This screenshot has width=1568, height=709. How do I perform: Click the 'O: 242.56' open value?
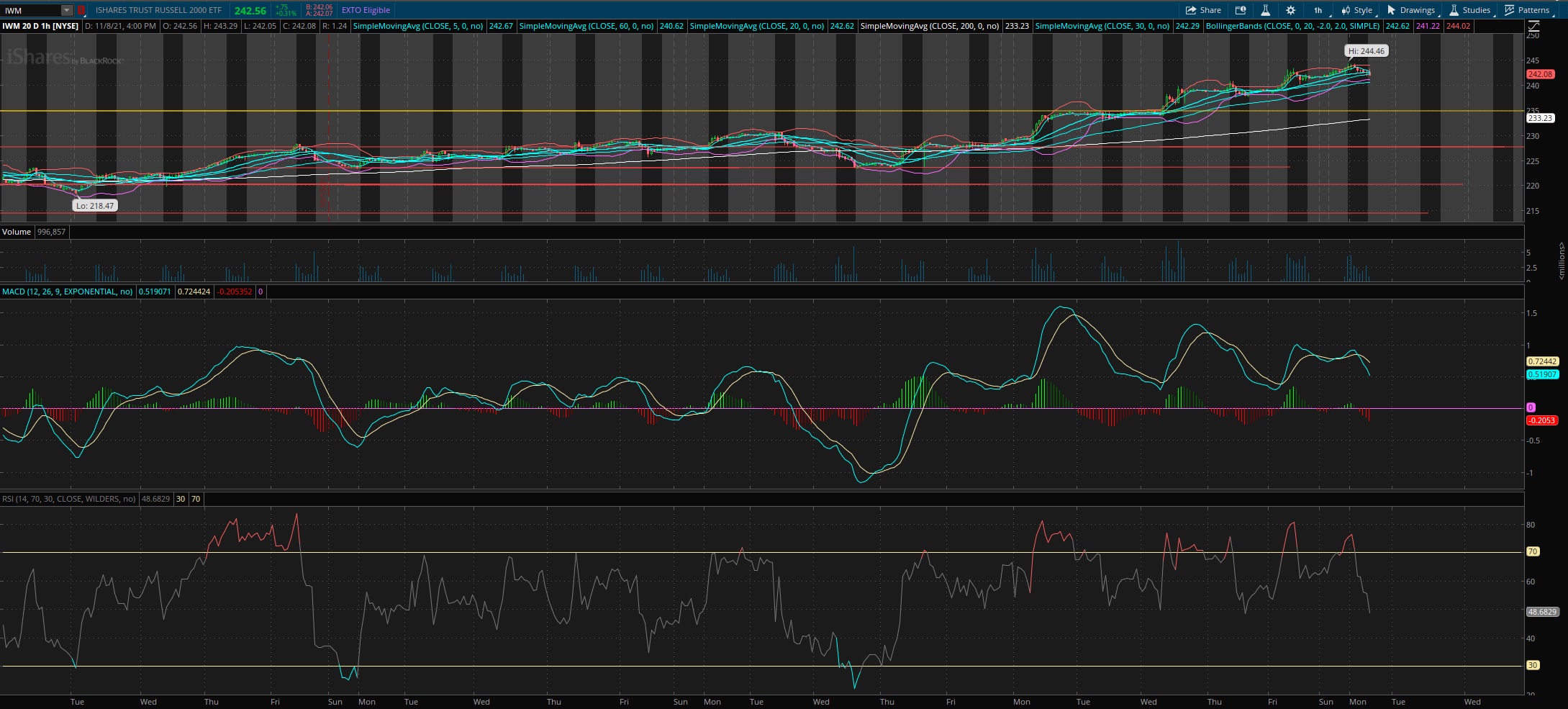coord(180,26)
